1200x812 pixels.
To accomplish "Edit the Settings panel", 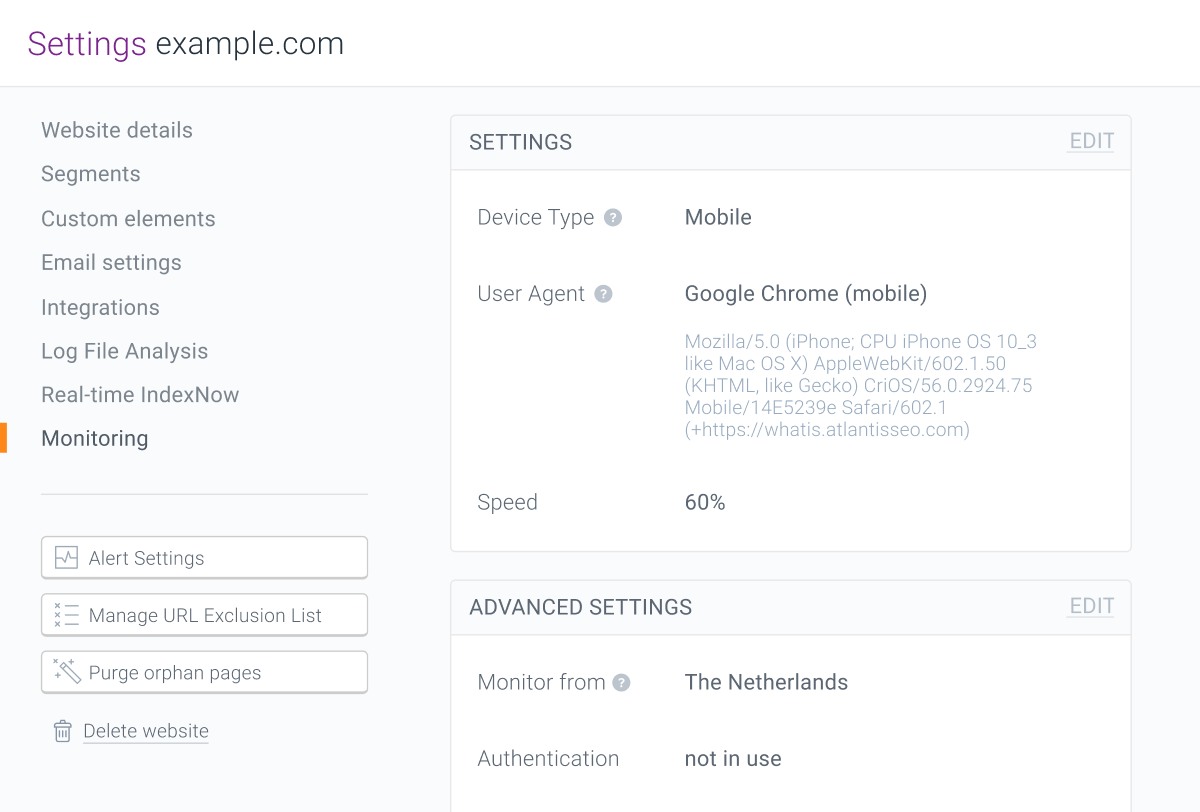I will 1091,141.
